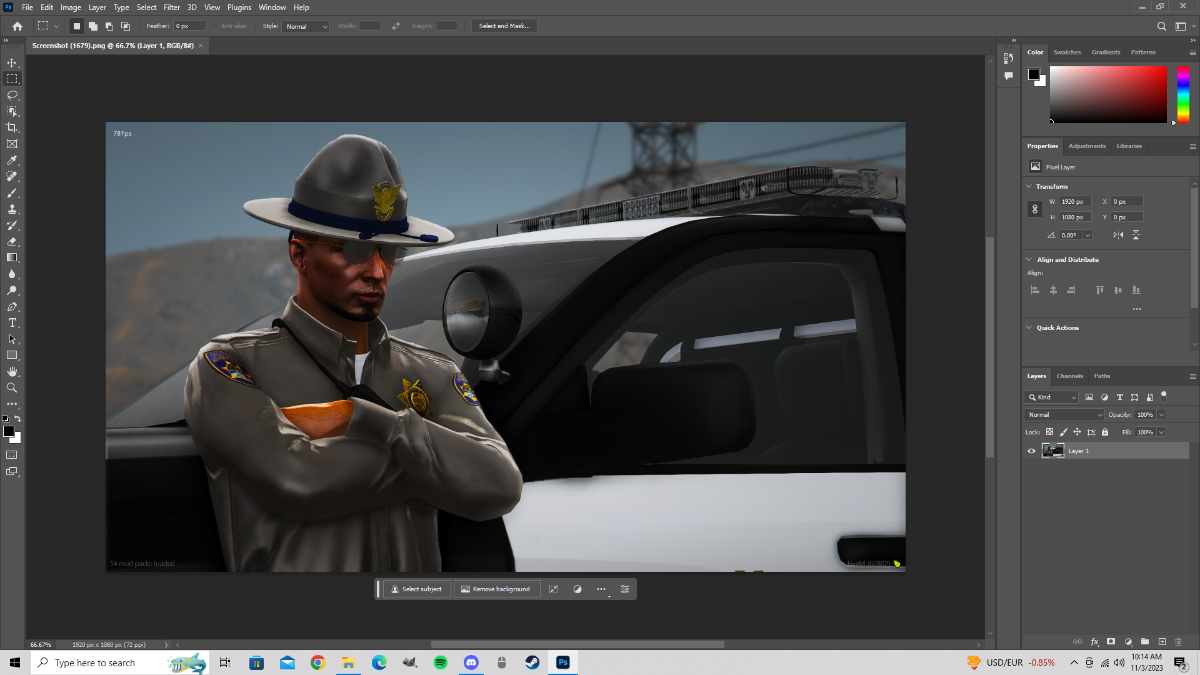Open the layer blend mode Normal dropdown

(1064, 415)
